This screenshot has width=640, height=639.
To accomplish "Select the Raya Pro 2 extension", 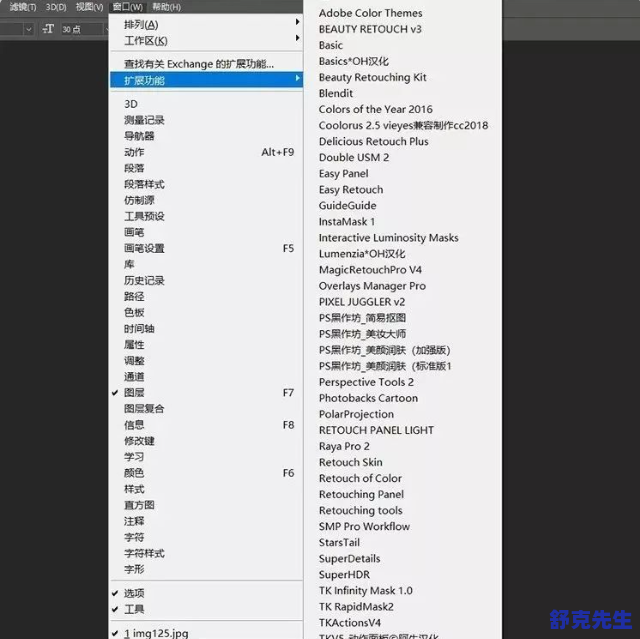I will tap(344, 446).
